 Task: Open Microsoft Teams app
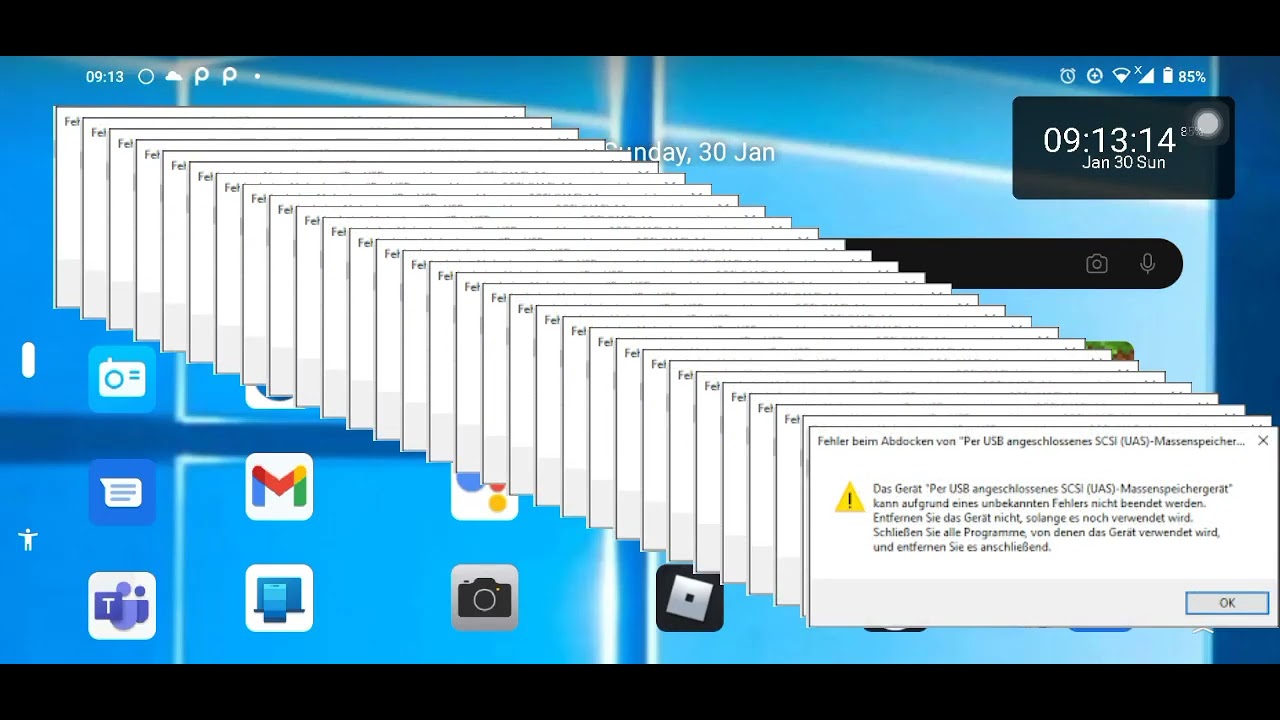pos(122,605)
